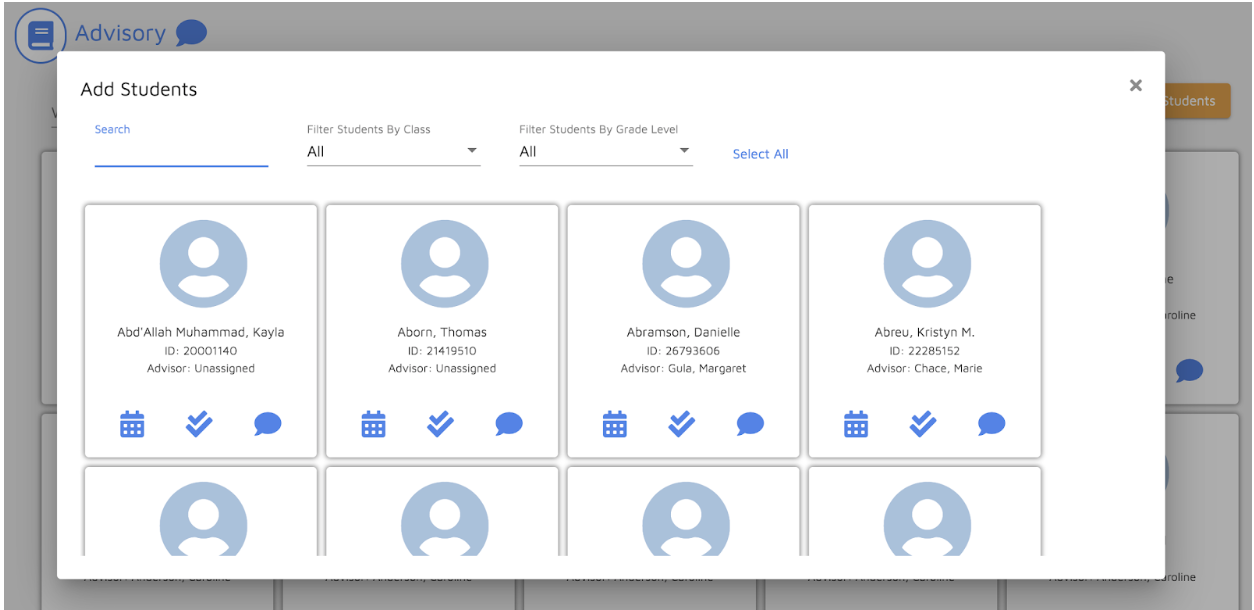Open the calendar for Abreu, Kristyn M.
The width and height of the screenshot is (1254, 610).
point(856,424)
